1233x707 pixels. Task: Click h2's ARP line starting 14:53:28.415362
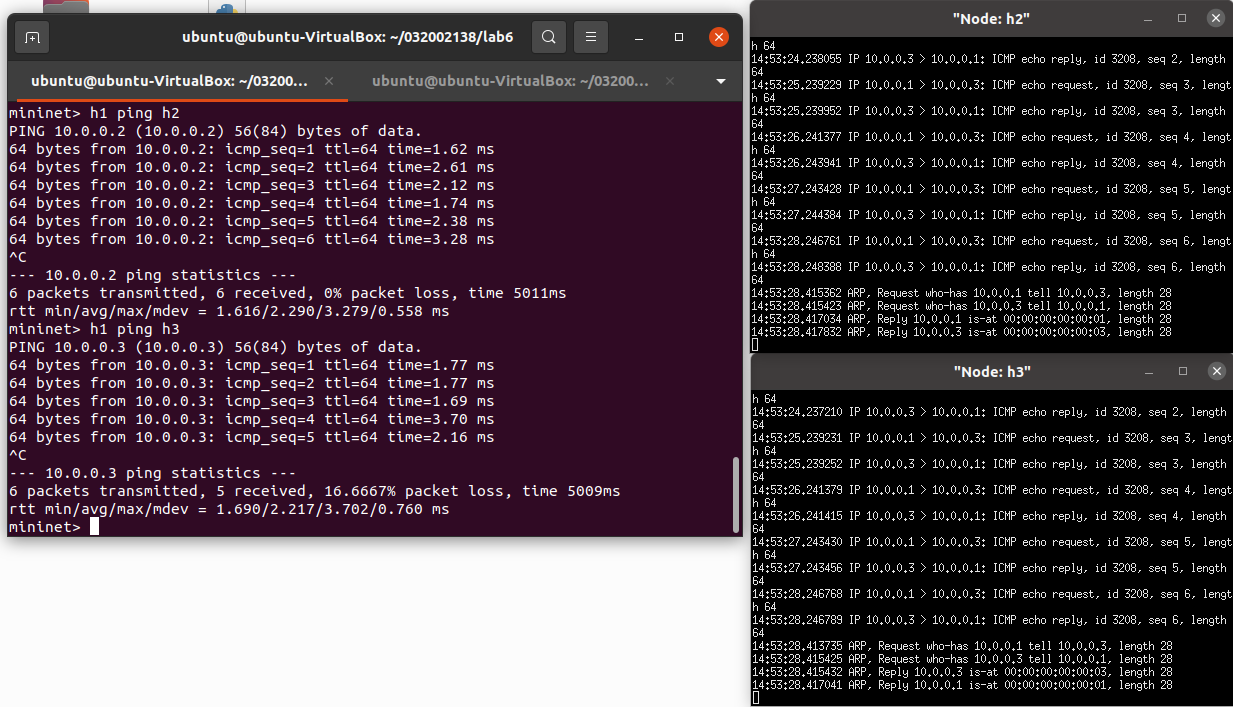tap(961, 293)
